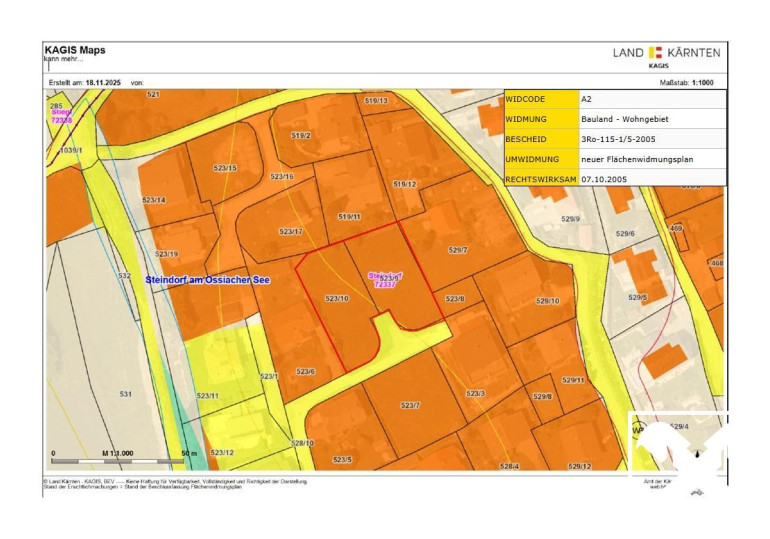The height and width of the screenshot is (539, 770).
Task: Click parcel 529/7 on the map
Action: [x=458, y=250]
